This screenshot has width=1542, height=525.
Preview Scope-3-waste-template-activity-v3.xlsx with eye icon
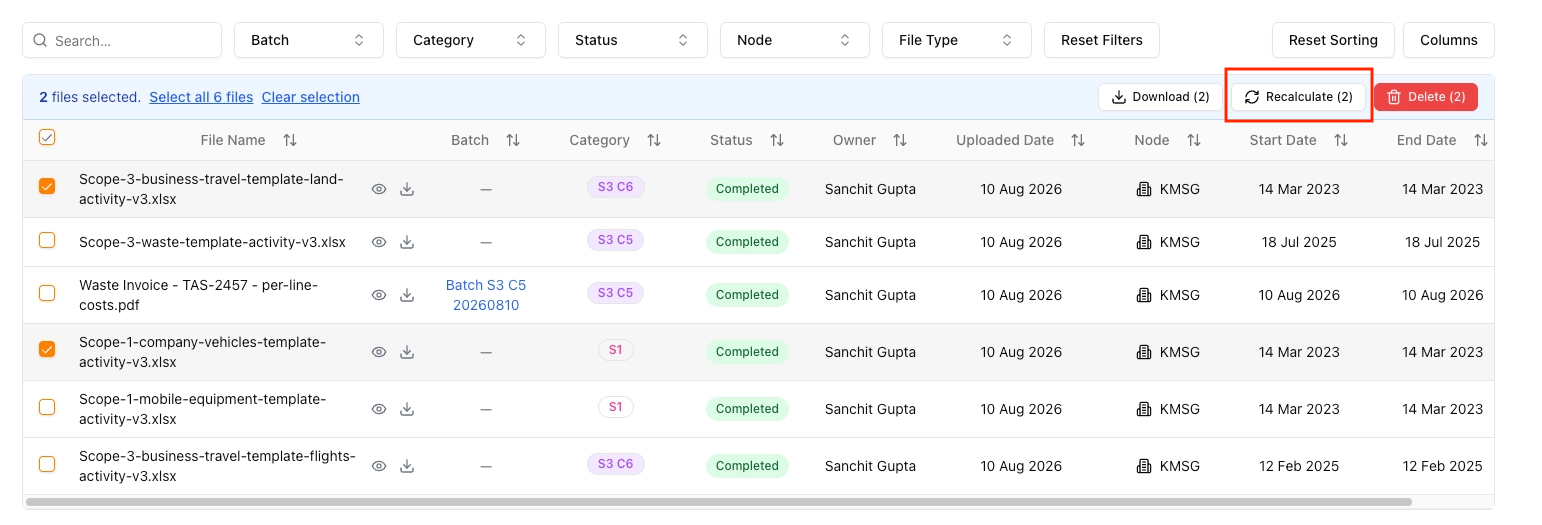coord(379,242)
